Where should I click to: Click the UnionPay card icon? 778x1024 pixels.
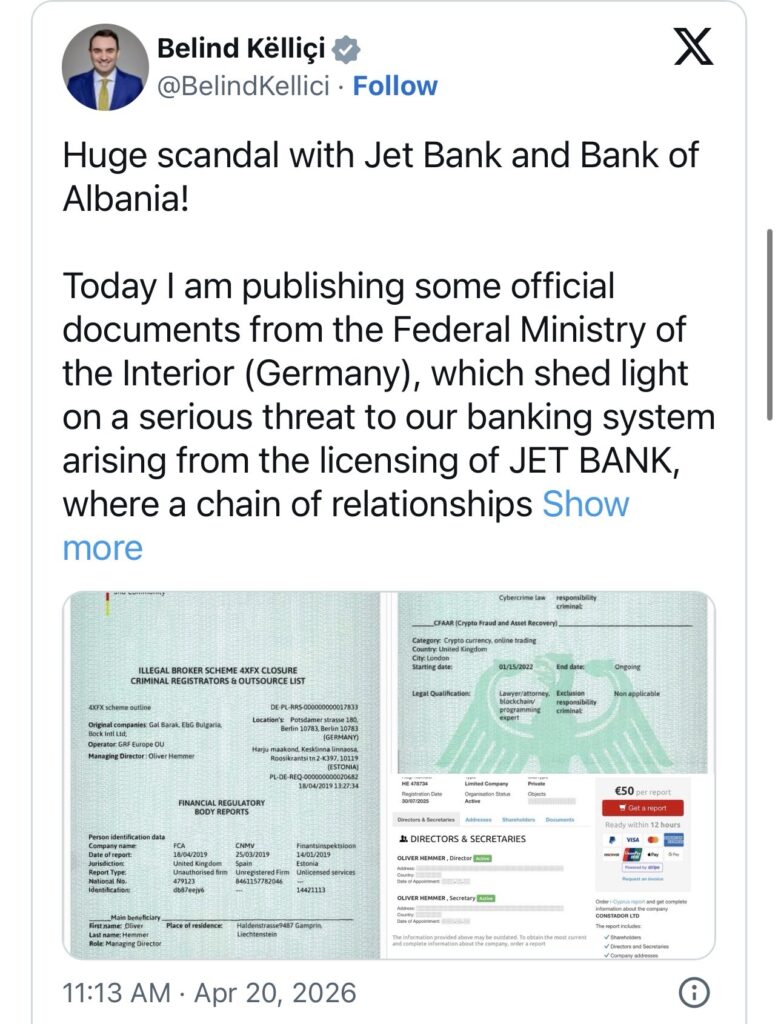630,854
